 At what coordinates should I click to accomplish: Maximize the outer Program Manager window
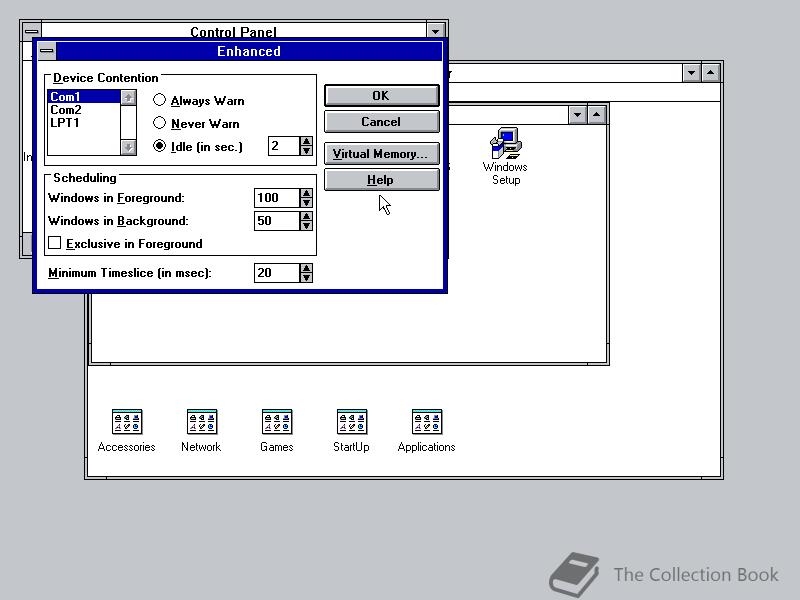tap(711, 73)
